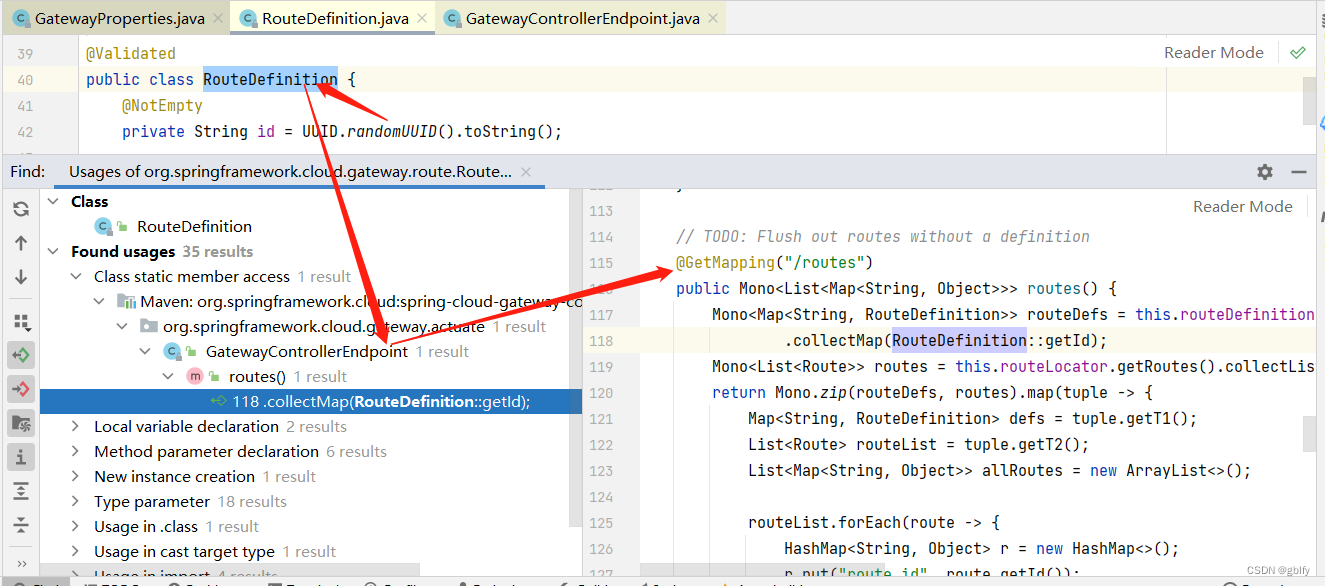1325x586 pixels.
Task: Close the Usages results tab
Action: click(x=526, y=172)
